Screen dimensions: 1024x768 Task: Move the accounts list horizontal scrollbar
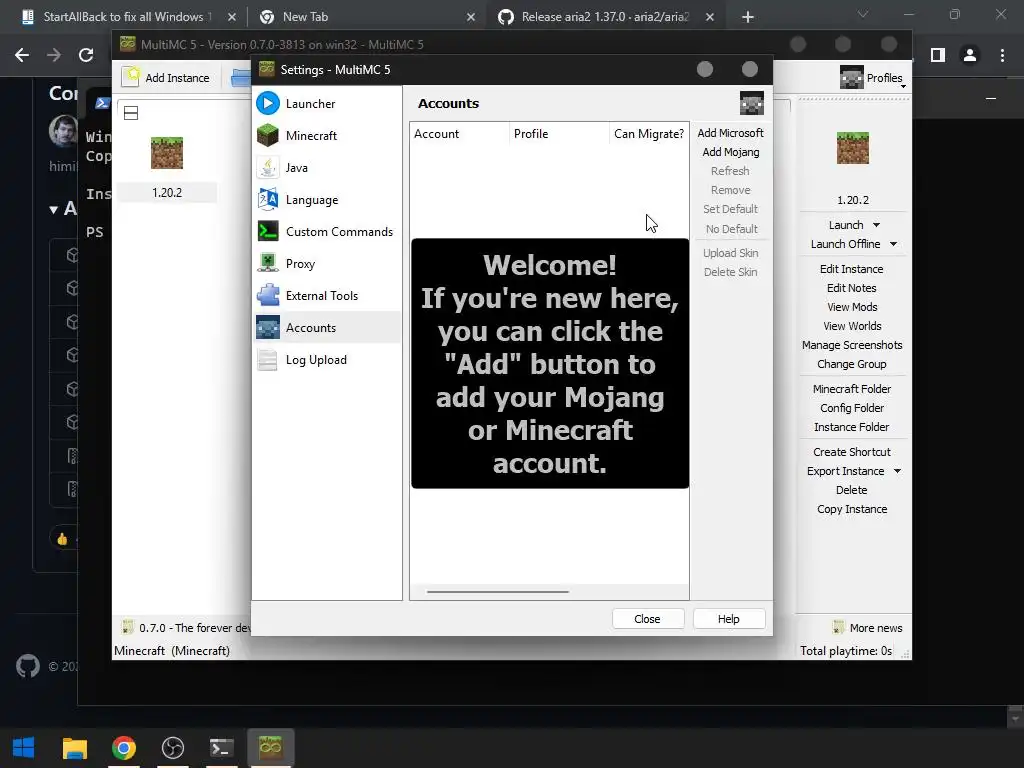click(x=498, y=592)
